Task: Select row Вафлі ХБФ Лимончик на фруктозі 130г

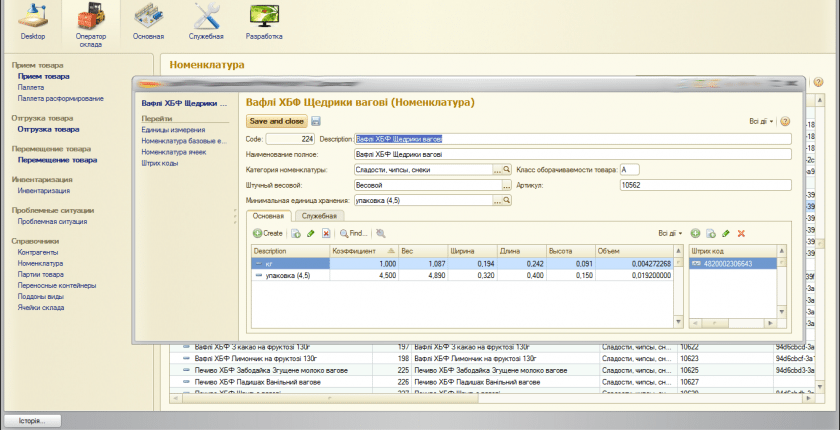Action: pos(492,359)
